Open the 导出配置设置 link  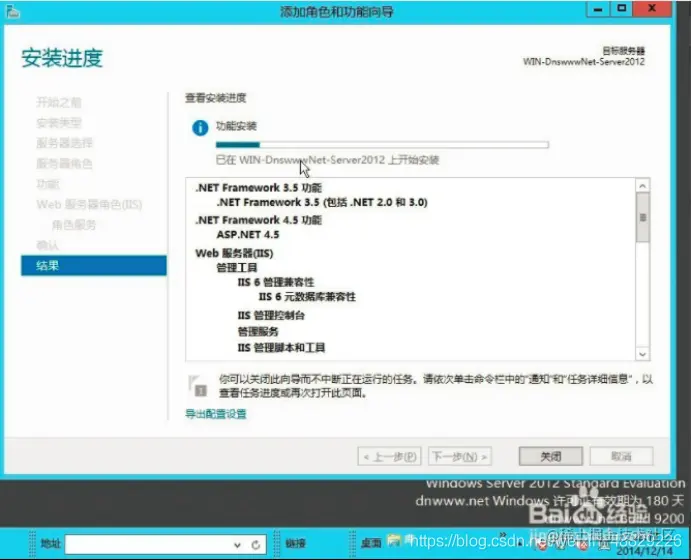tap(216, 414)
